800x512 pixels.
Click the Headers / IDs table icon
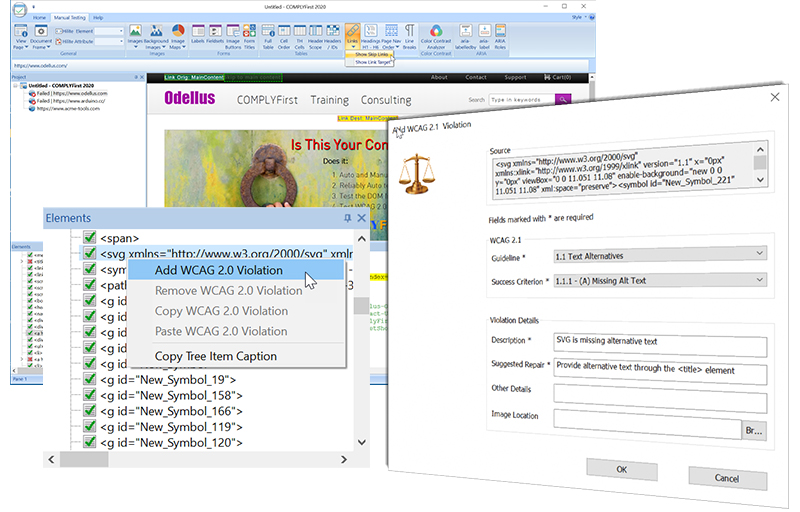(x=333, y=36)
